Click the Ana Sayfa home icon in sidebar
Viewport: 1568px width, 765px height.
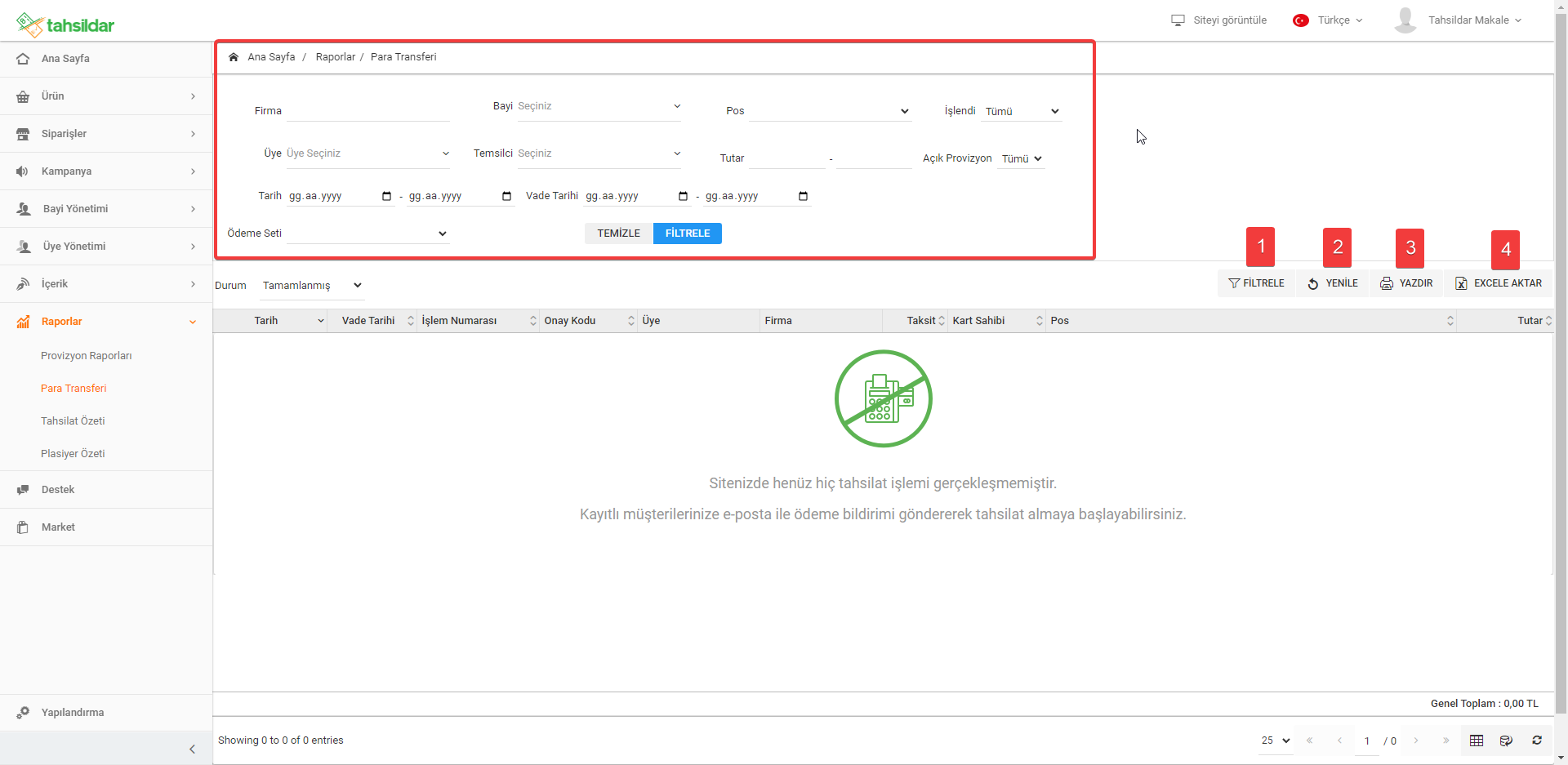pyautogui.click(x=23, y=59)
